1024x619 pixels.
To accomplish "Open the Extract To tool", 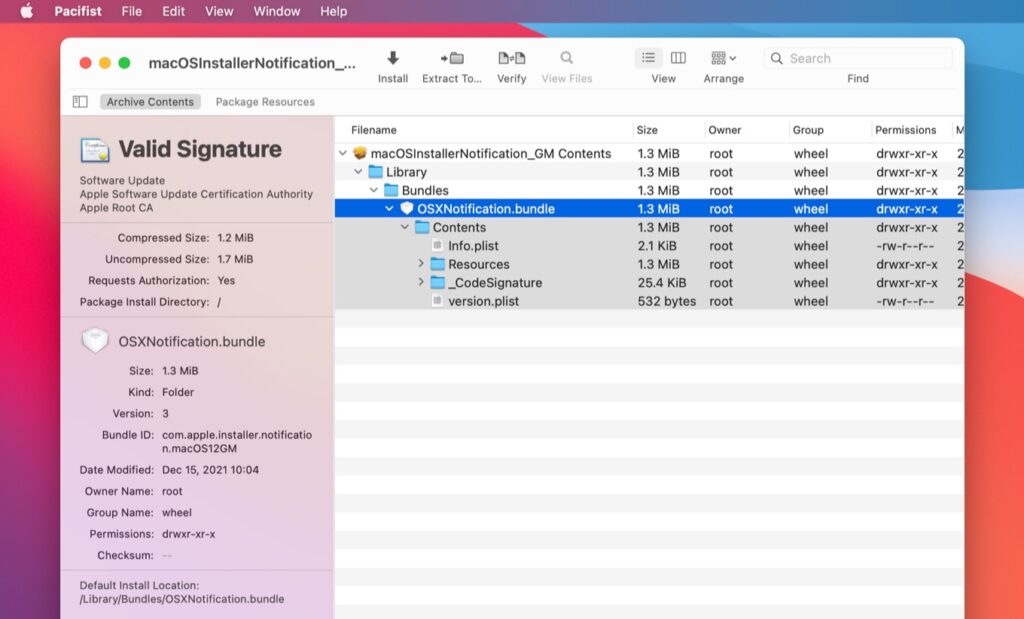I will [x=450, y=58].
